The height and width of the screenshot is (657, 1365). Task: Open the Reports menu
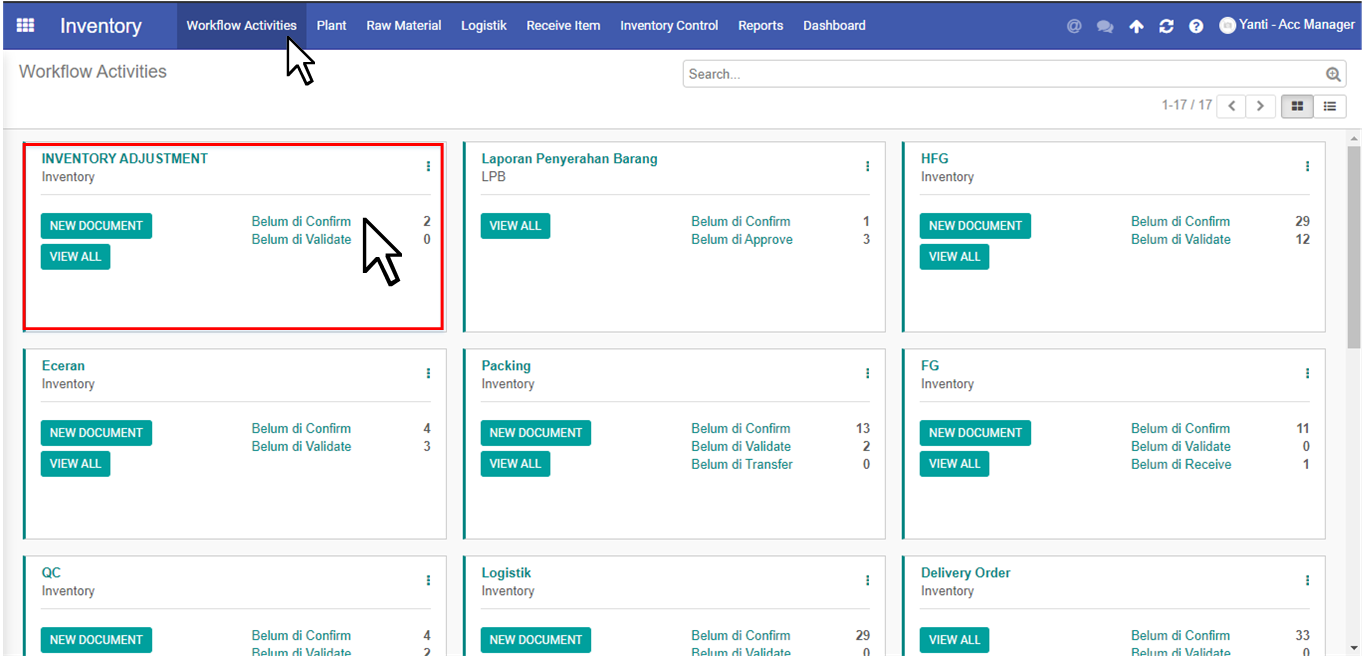tap(760, 26)
